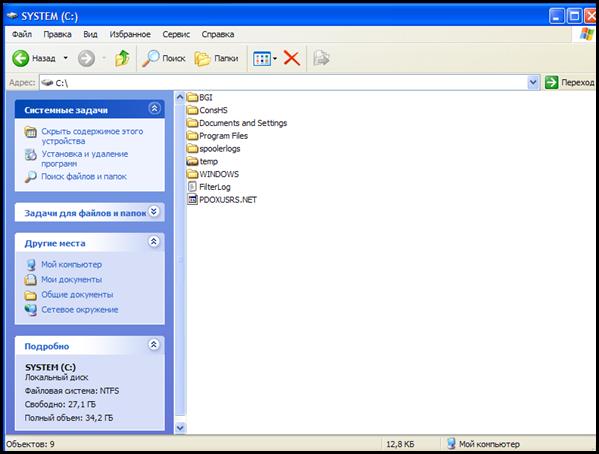This screenshot has width=599, height=454.
Task: Open the Назад history dropdown arrow
Action: point(65,58)
